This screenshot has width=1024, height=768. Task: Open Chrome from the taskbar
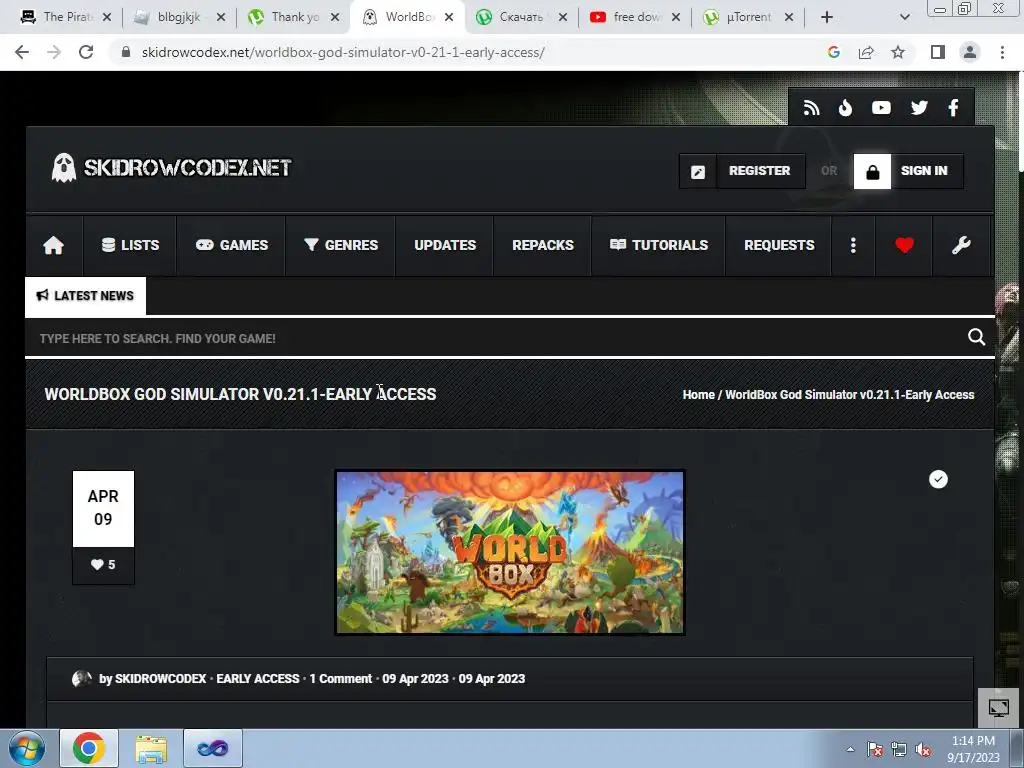[x=89, y=748]
